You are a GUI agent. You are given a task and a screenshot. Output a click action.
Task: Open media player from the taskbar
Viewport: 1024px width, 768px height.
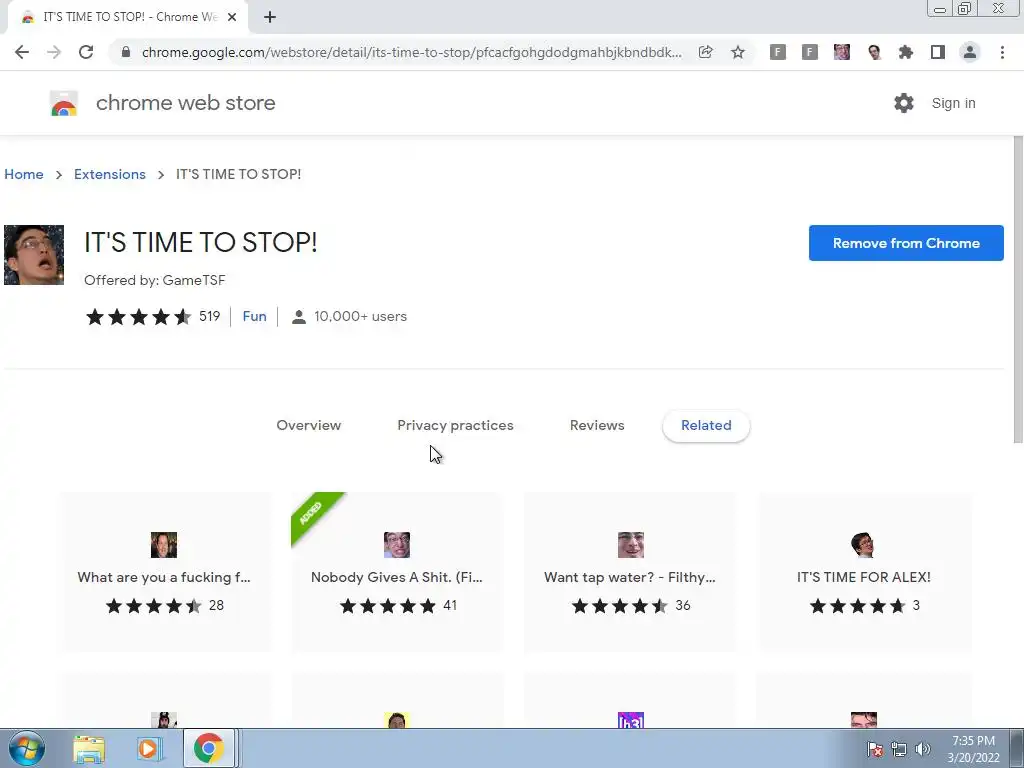point(148,749)
